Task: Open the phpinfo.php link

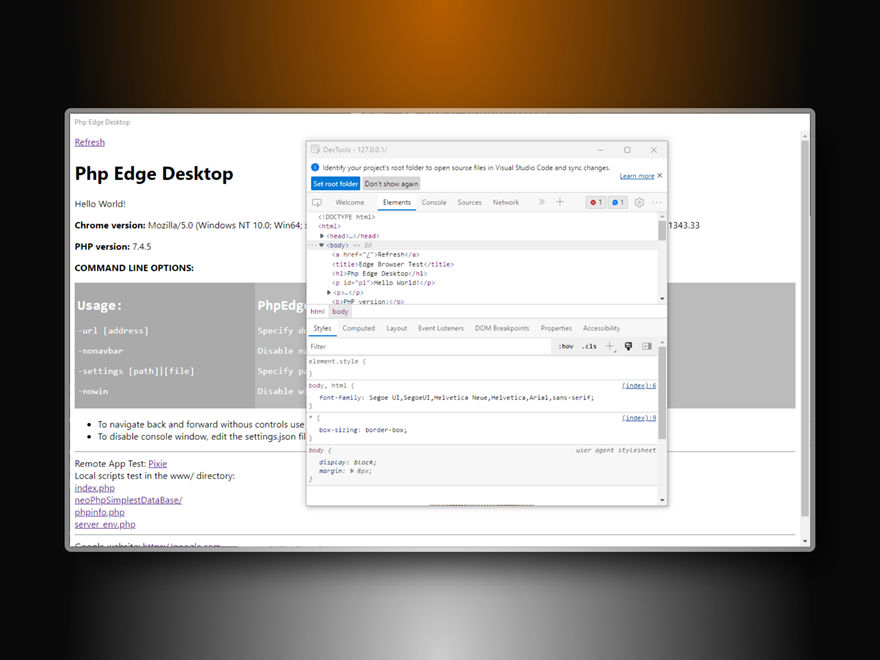Action: (x=99, y=512)
